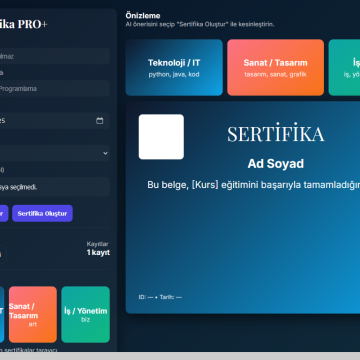Image resolution: width=360 pixels, height=360 pixels.
Task: Click the Ad Soyad certificate text
Action: [x=276, y=164]
